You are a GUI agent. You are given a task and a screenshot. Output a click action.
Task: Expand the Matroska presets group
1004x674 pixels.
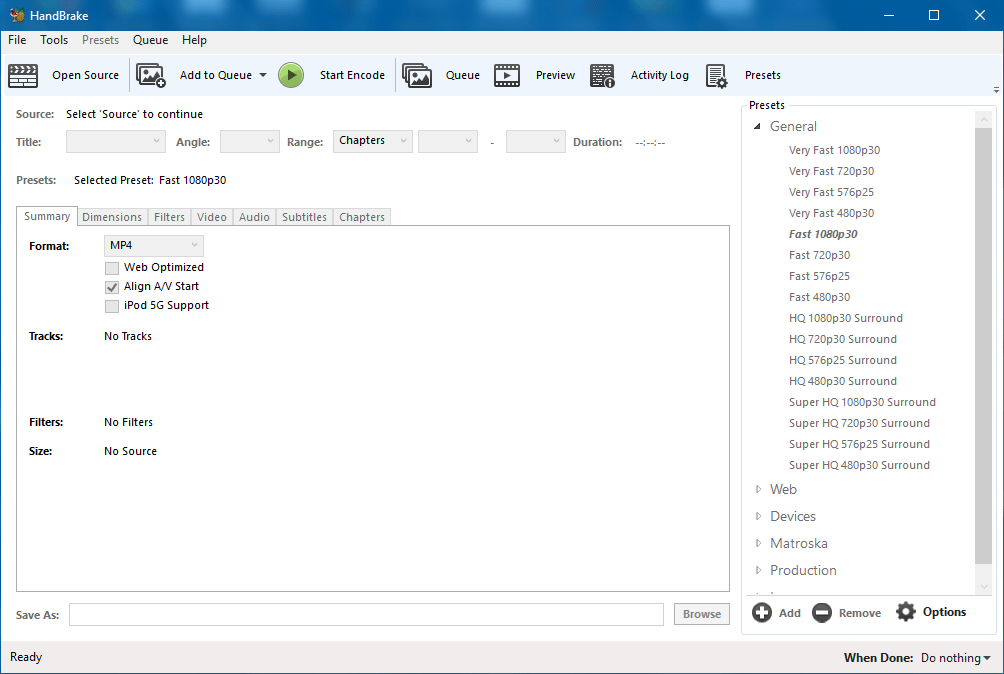click(758, 543)
